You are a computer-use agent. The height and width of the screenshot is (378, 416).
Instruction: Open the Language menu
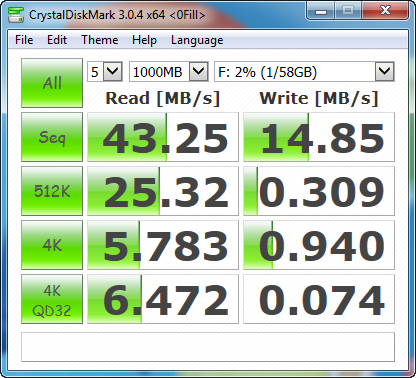tap(197, 40)
